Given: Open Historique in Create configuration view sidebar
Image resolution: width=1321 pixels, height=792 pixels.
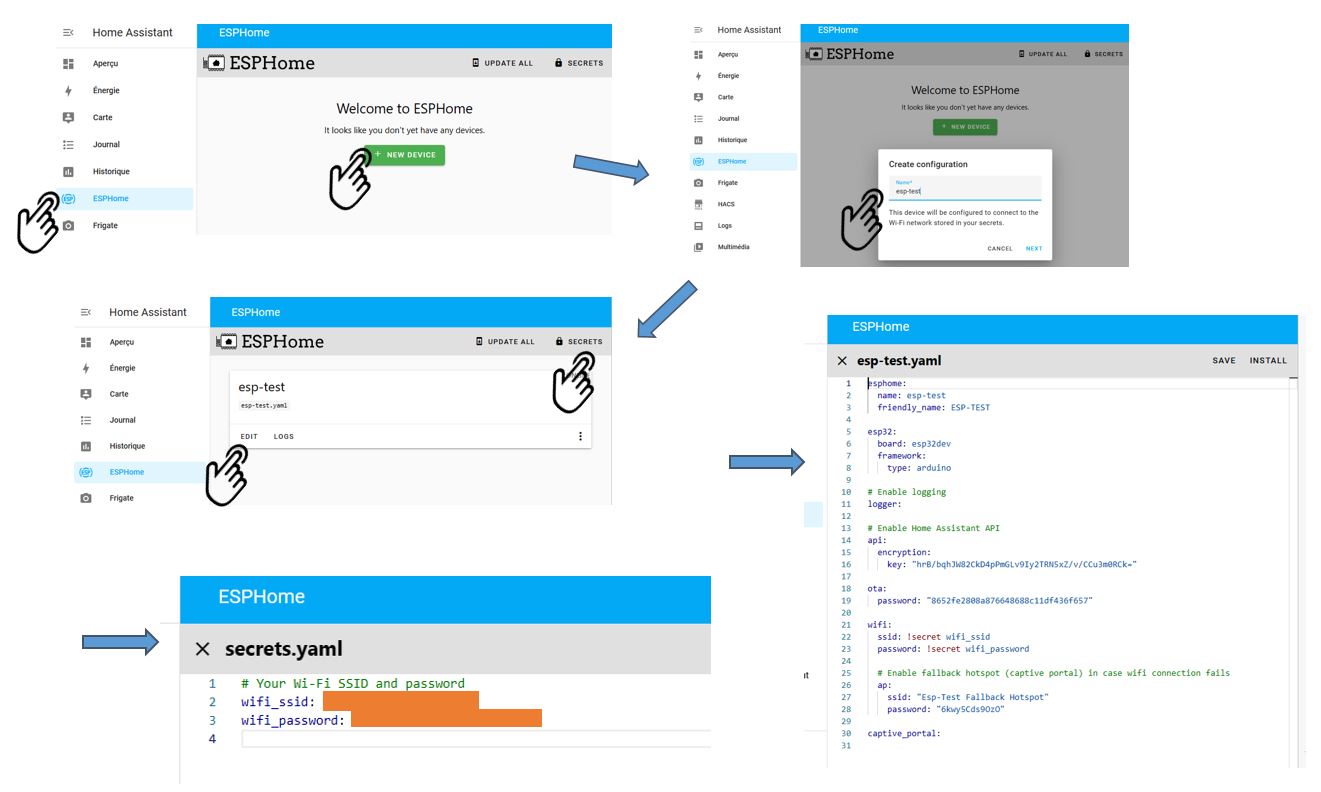Looking at the screenshot, I should click(x=732, y=140).
